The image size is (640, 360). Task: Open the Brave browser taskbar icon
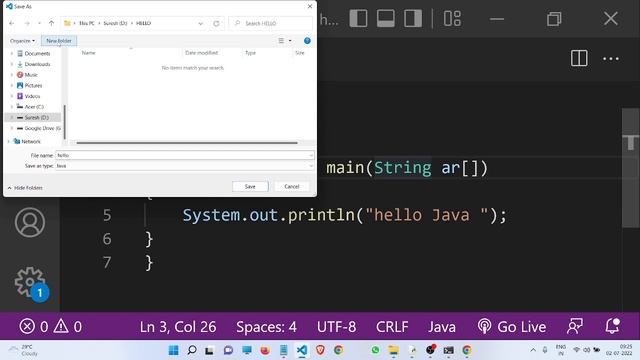[x=320, y=350]
